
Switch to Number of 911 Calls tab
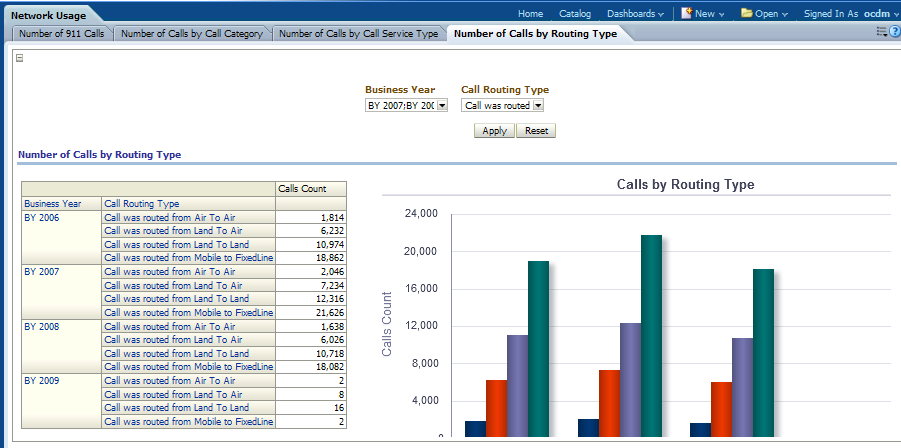click(61, 33)
